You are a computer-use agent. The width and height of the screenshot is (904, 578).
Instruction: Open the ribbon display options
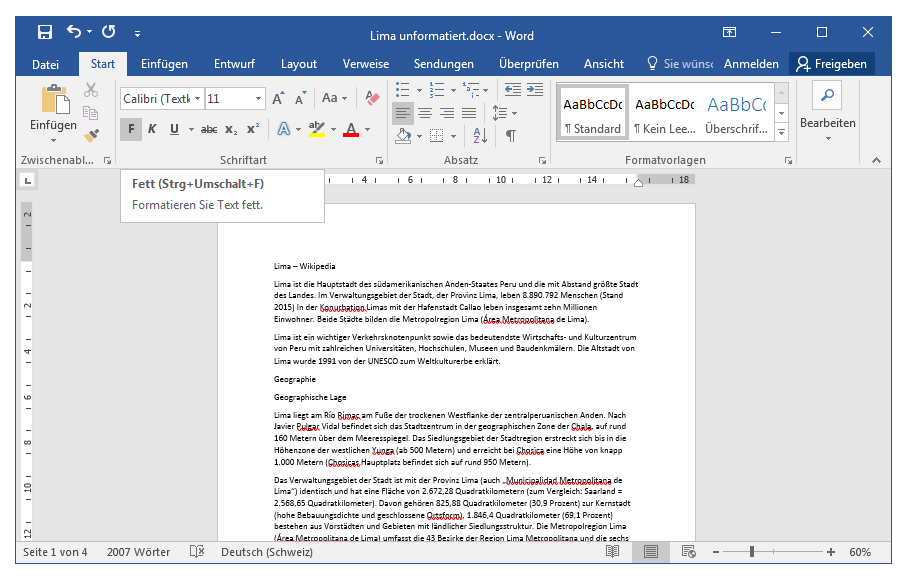coord(729,32)
